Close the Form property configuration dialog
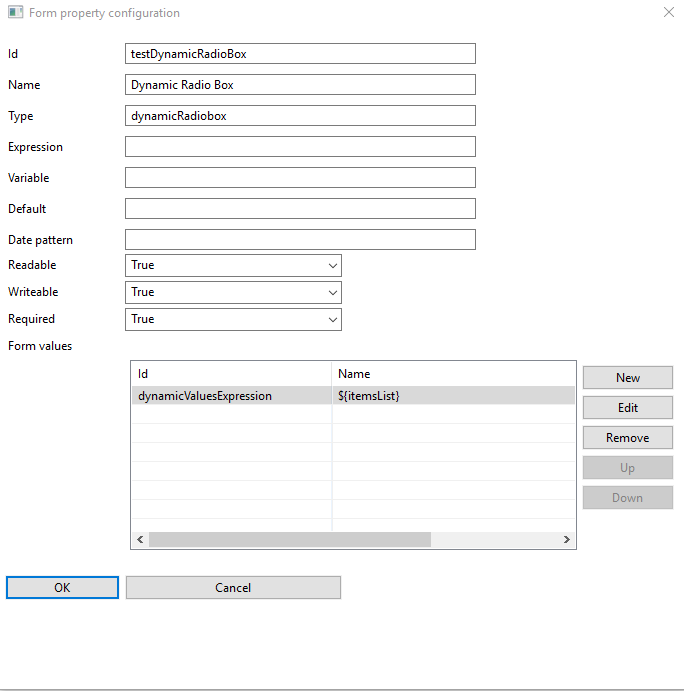Viewport: 684px width, 691px height. [x=669, y=12]
